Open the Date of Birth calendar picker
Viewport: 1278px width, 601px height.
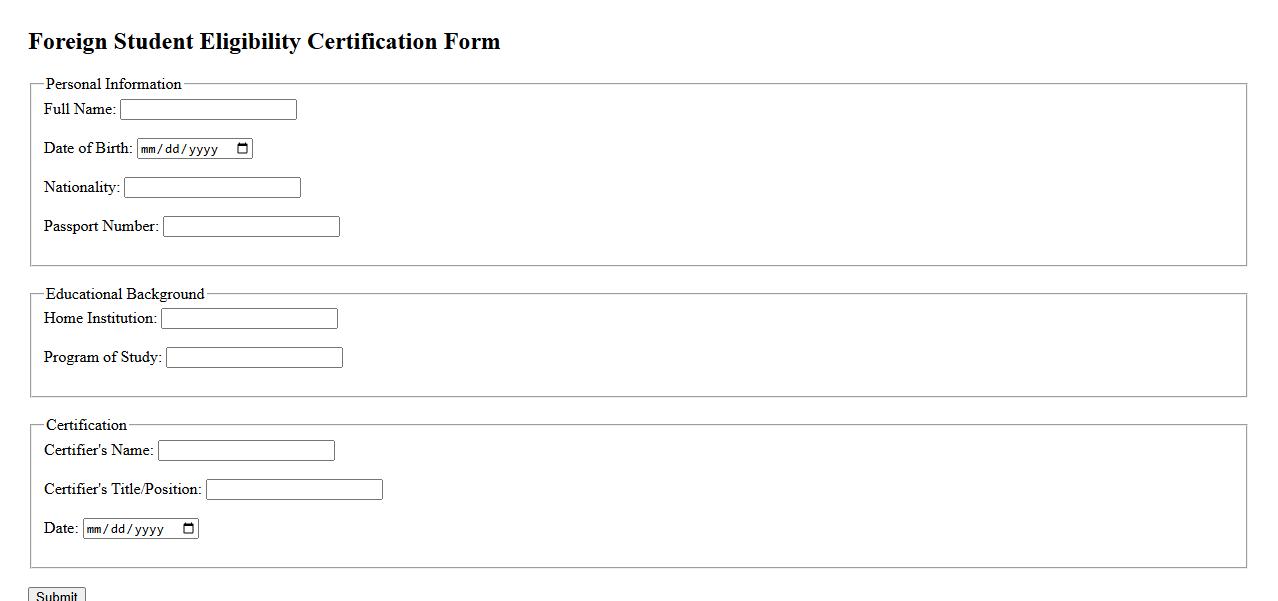click(x=242, y=149)
